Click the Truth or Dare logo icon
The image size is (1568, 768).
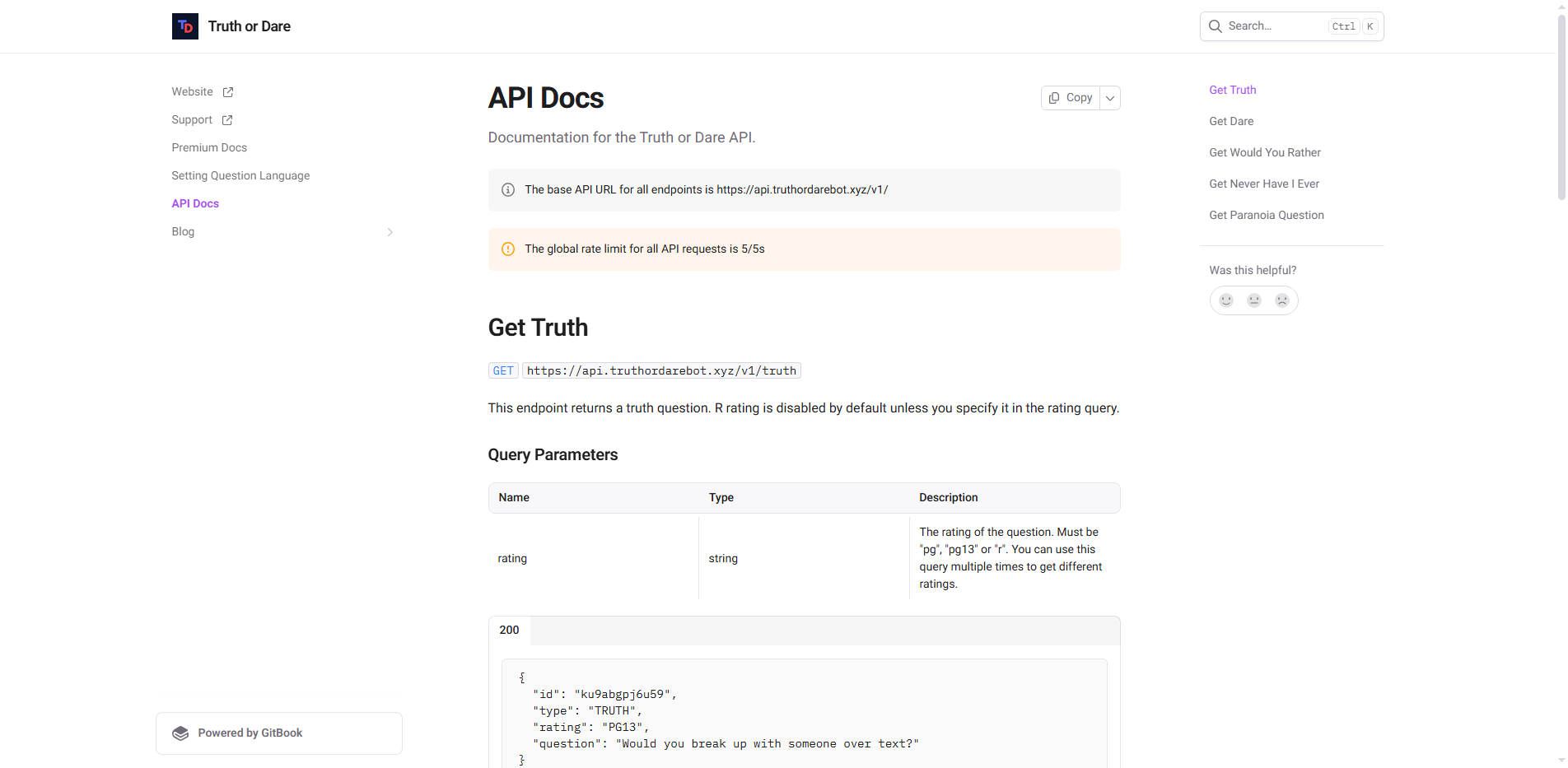(184, 26)
